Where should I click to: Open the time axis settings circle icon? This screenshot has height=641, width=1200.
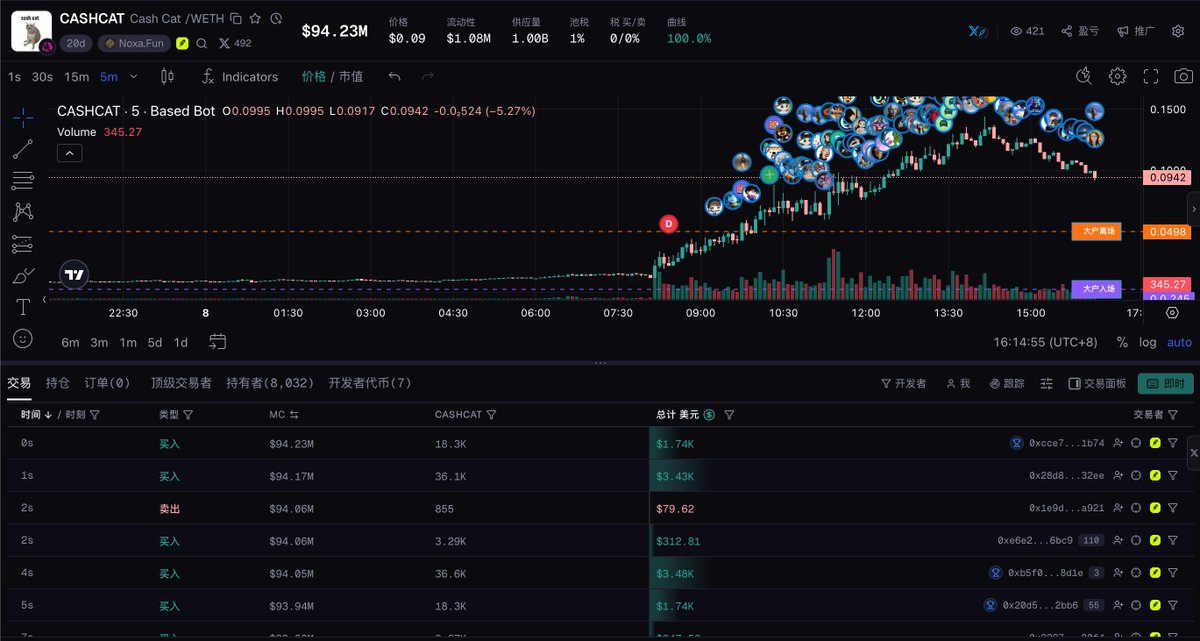(1173, 313)
